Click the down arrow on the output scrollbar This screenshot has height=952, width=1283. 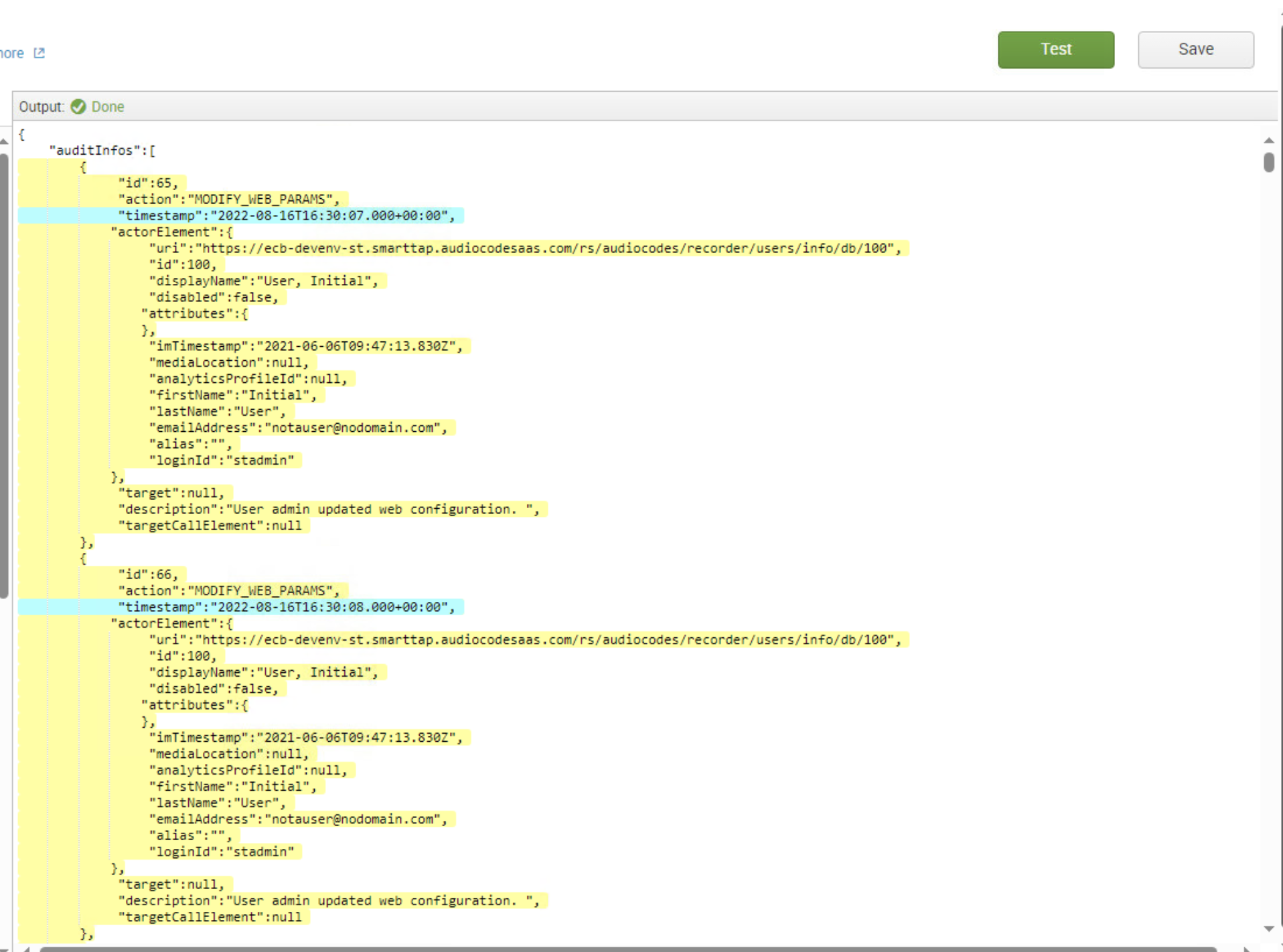pyautogui.click(x=1269, y=927)
